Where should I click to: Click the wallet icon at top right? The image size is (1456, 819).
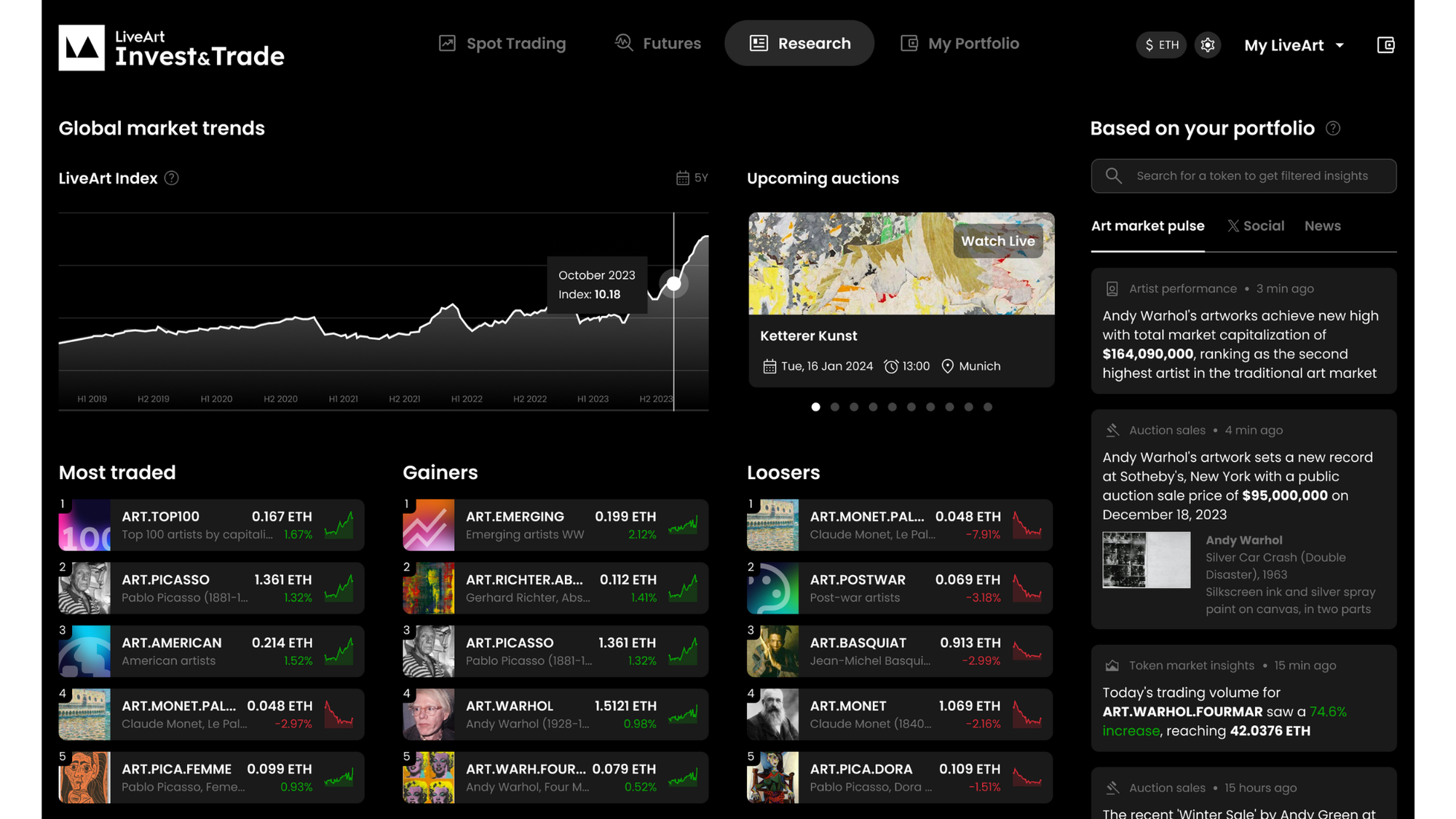point(1385,45)
